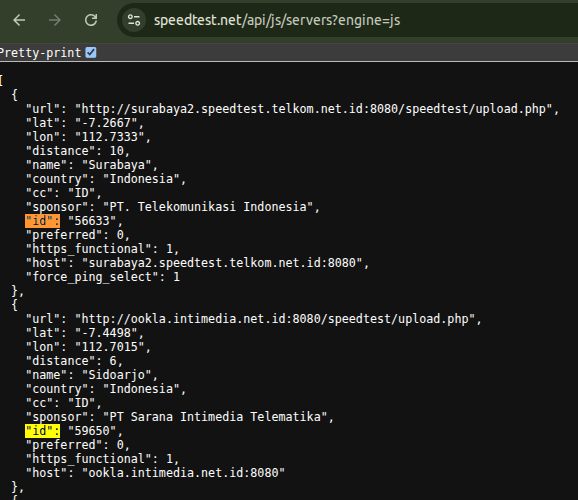Go back with the browser back arrow
Viewport: 578px width, 500px height.
point(19,20)
